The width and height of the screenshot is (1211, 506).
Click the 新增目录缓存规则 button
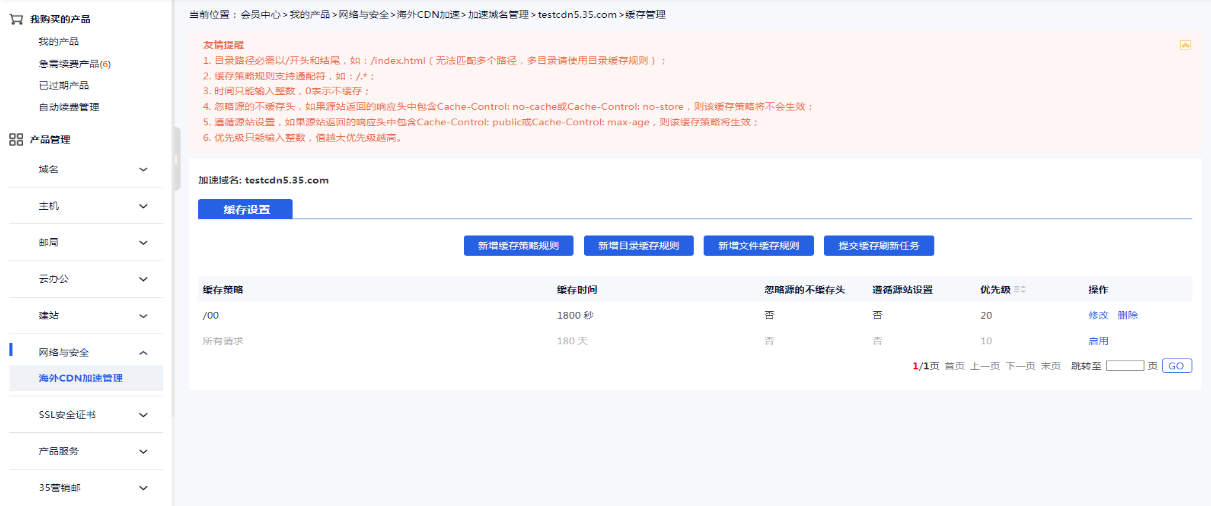(638, 246)
